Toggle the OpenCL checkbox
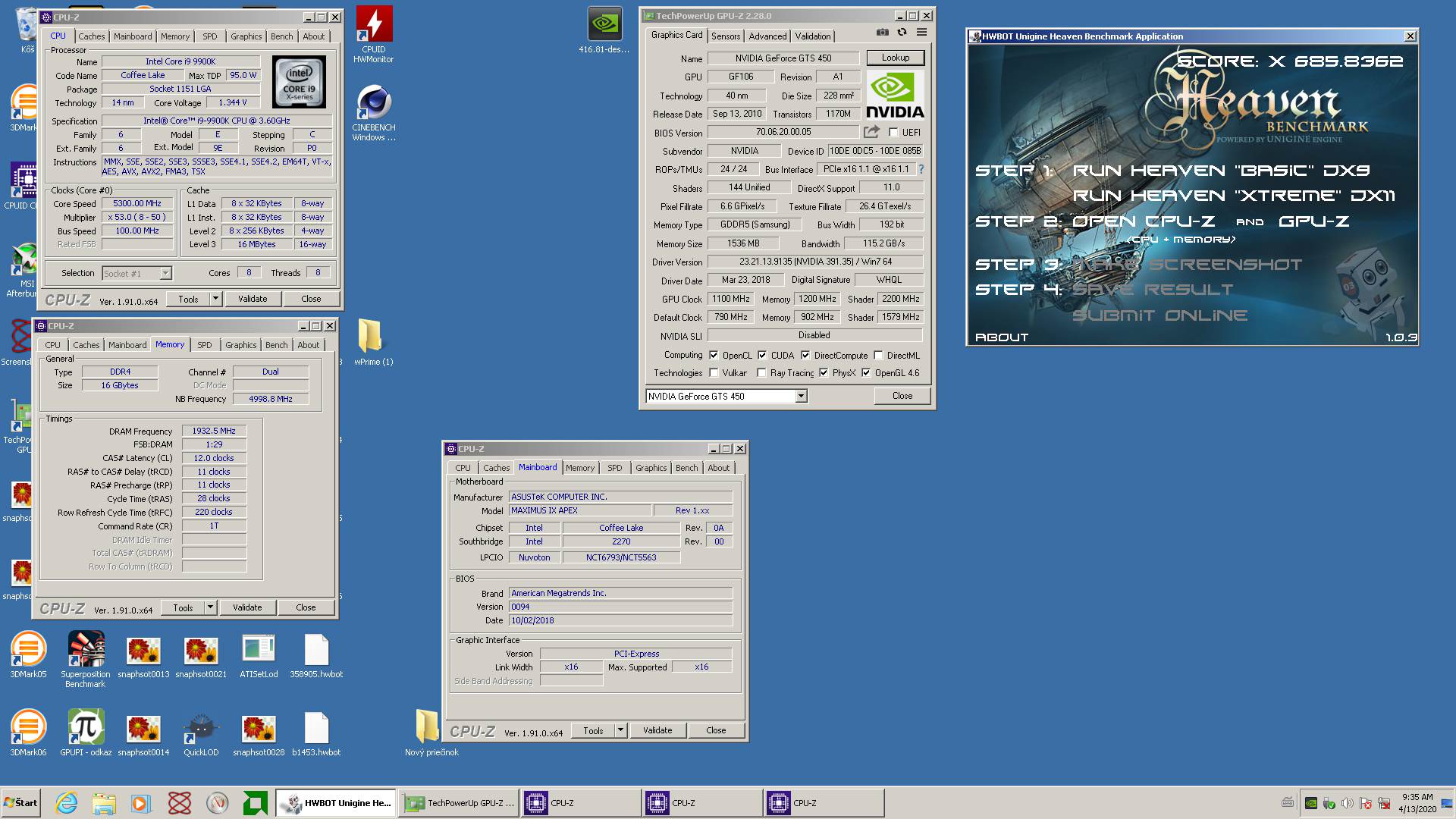The height and width of the screenshot is (819, 1456). [714, 355]
